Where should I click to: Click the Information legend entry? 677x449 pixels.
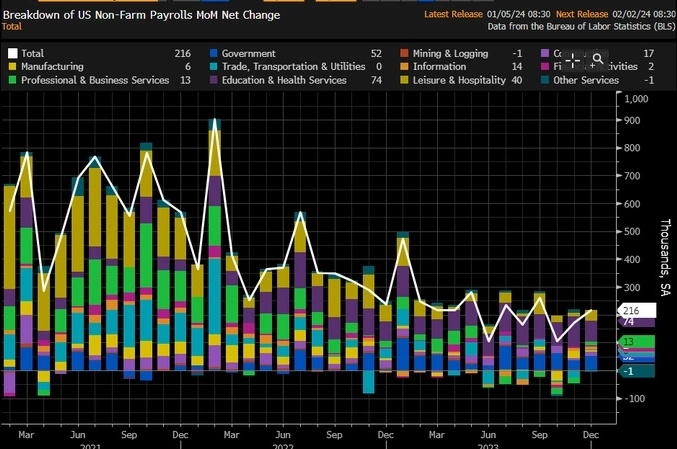pyautogui.click(x=441, y=66)
